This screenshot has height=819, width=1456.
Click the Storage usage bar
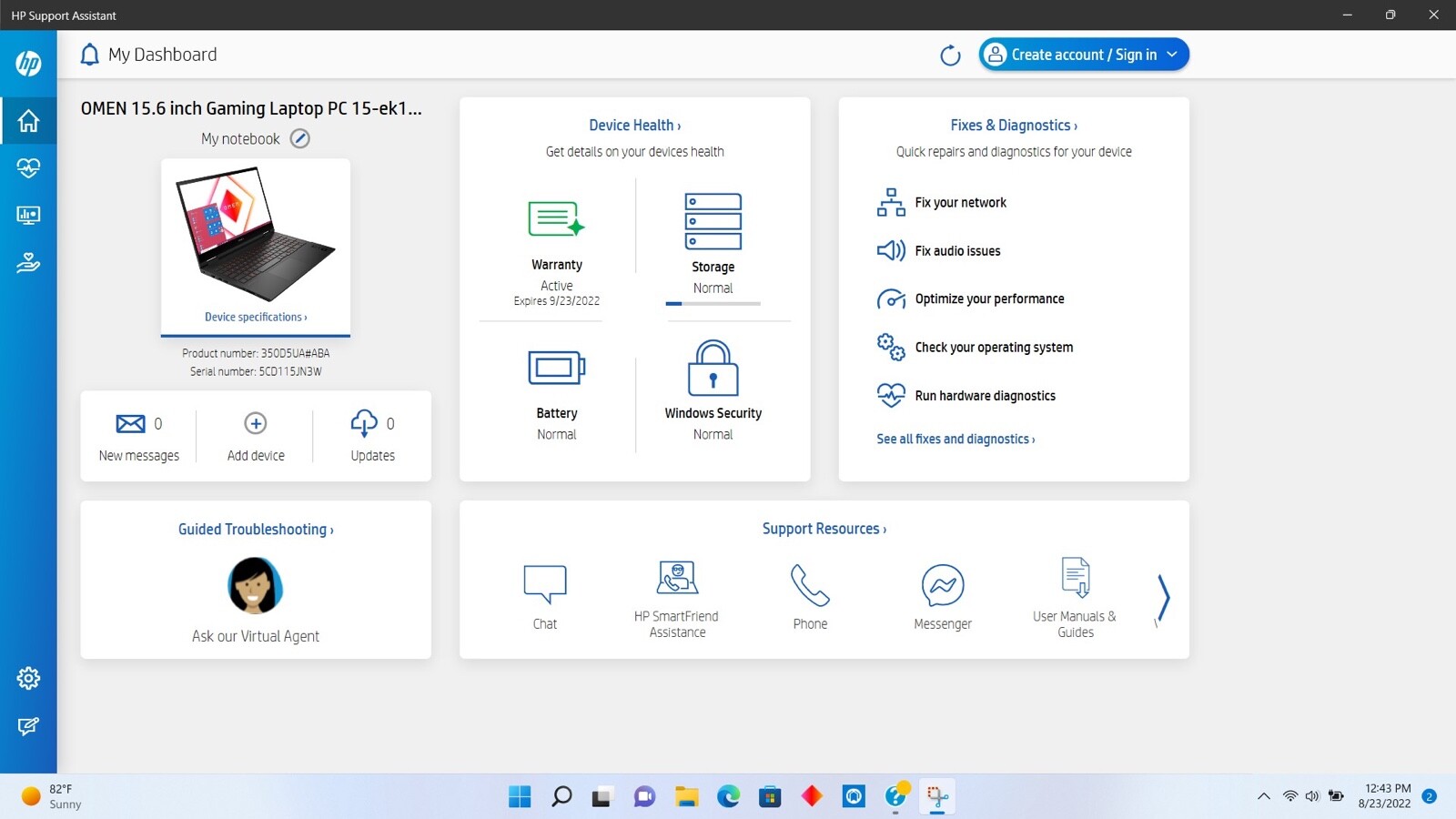tap(713, 304)
